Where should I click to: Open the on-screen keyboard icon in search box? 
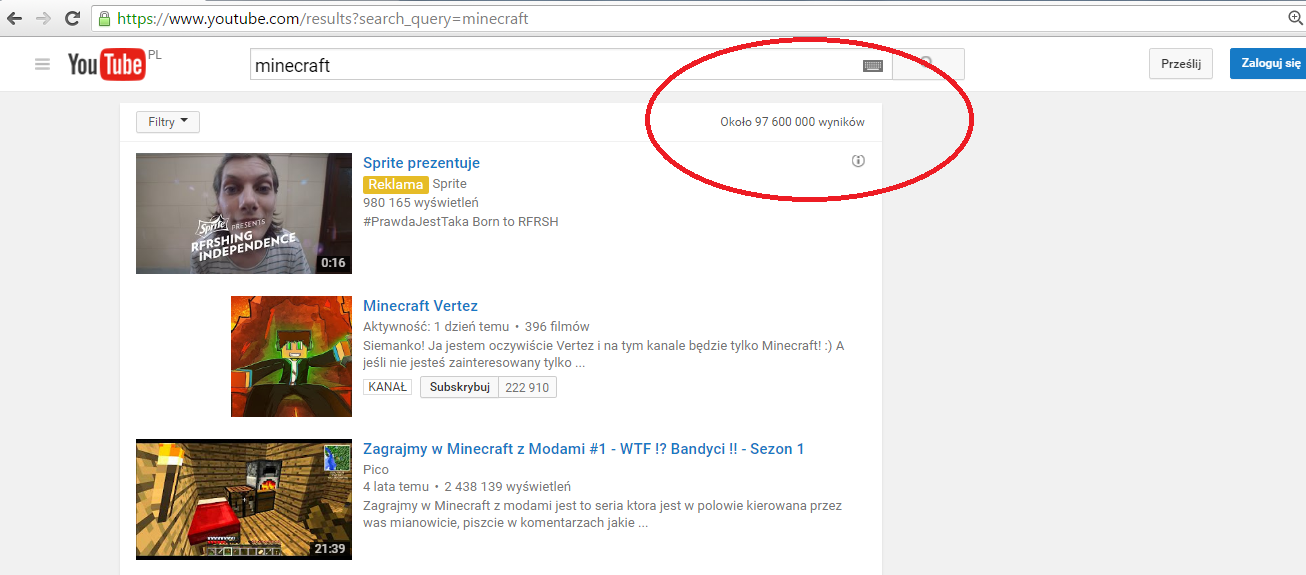click(x=873, y=66)
